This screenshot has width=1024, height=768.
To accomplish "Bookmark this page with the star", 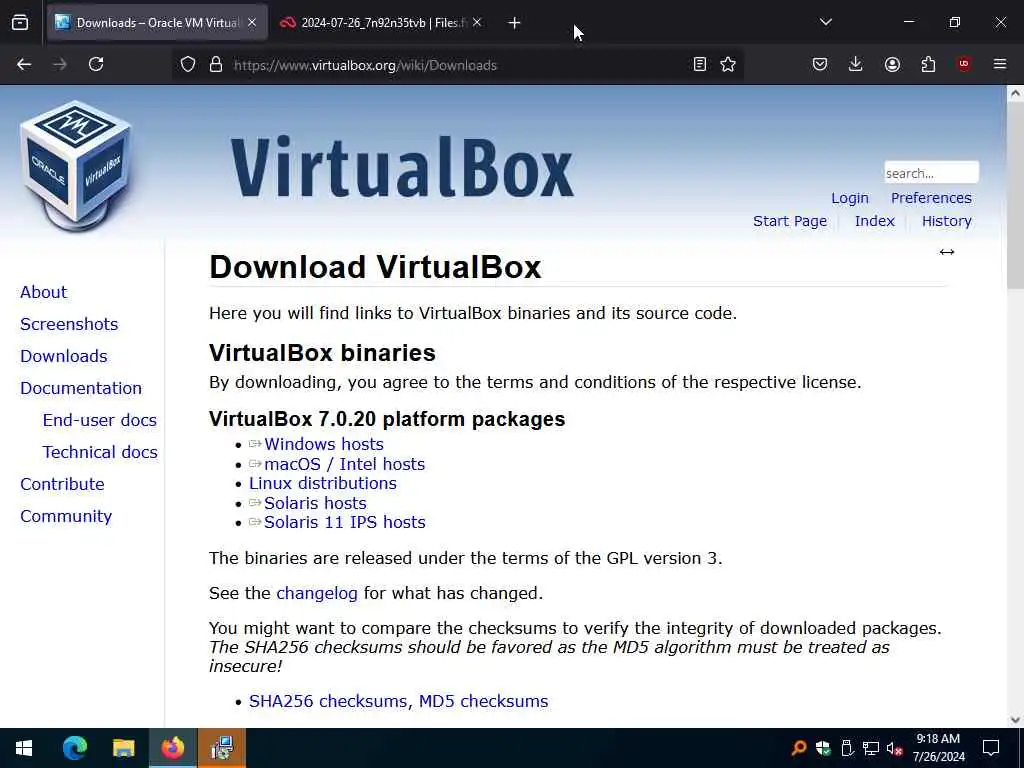I will [728, 64].
